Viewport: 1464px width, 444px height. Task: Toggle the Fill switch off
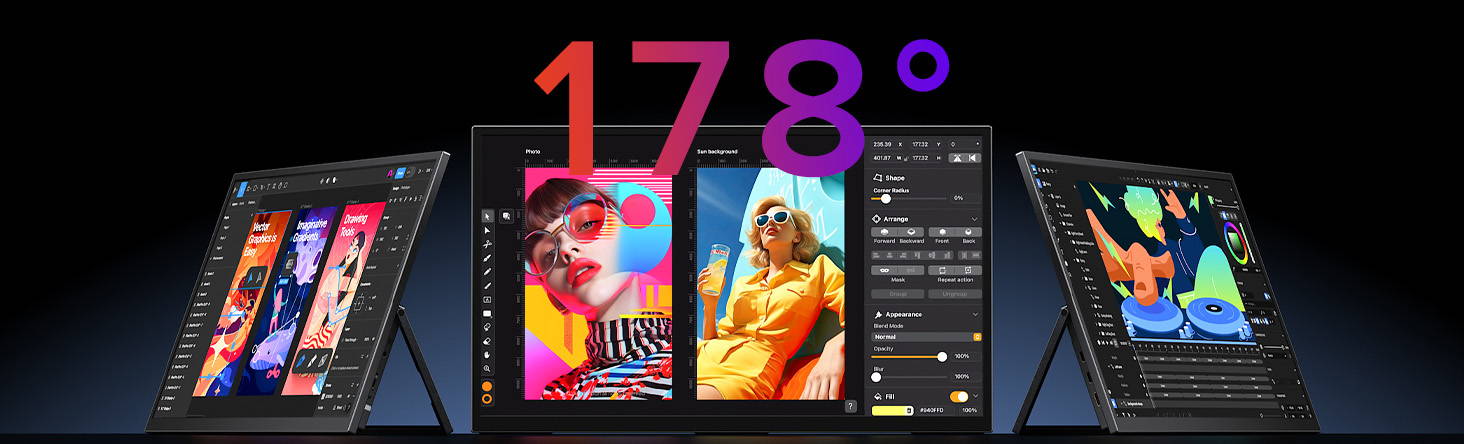[958, 396]
